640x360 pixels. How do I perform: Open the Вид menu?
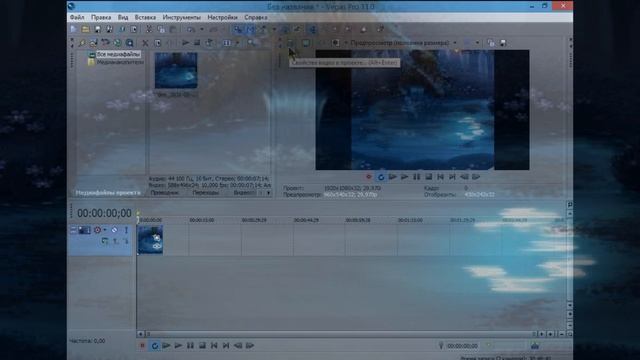click(123, 18)
